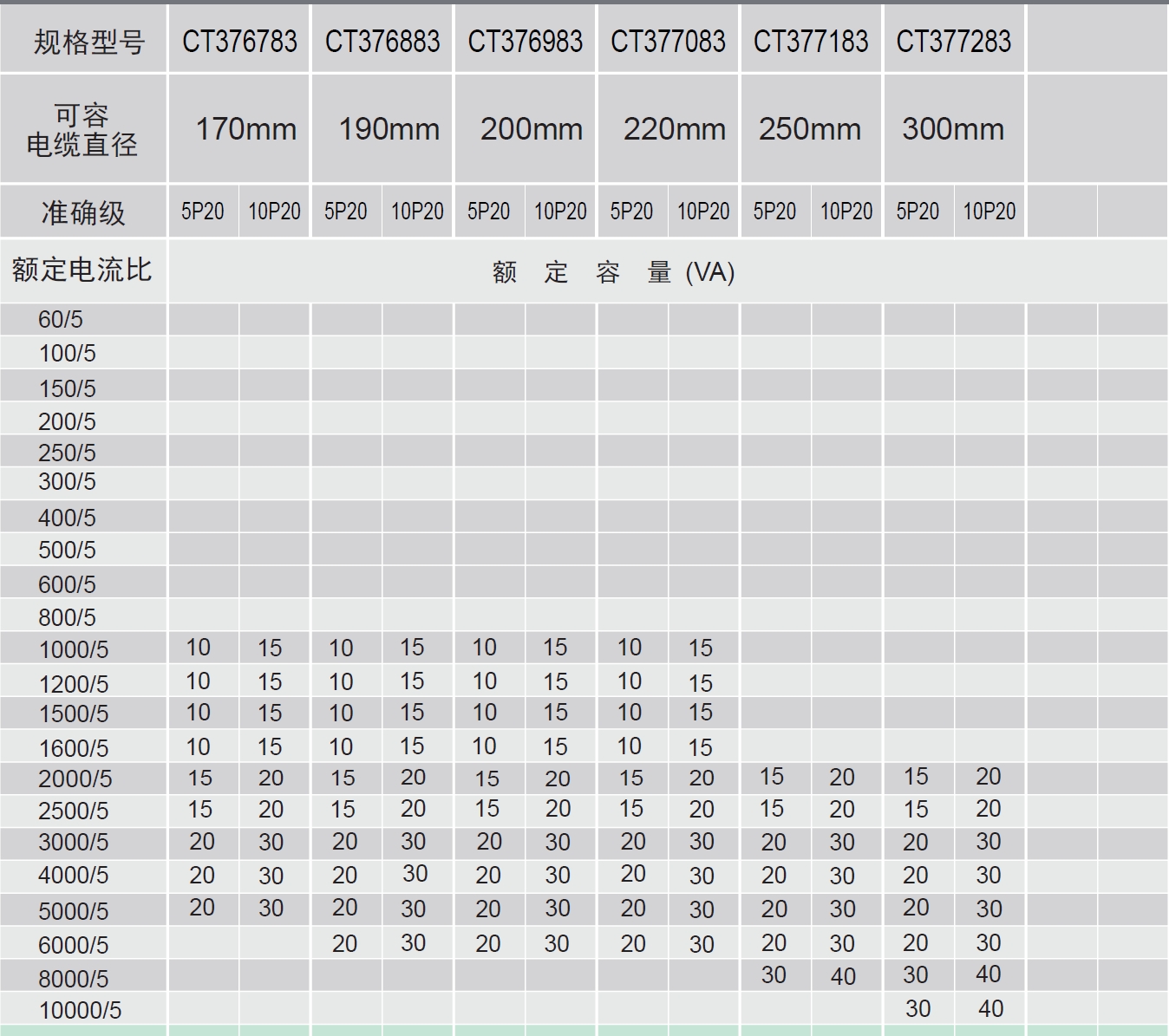The image size is (1169, 1036).
Task: Select the CT377083 model header
Action: click(x=668, y=41)
